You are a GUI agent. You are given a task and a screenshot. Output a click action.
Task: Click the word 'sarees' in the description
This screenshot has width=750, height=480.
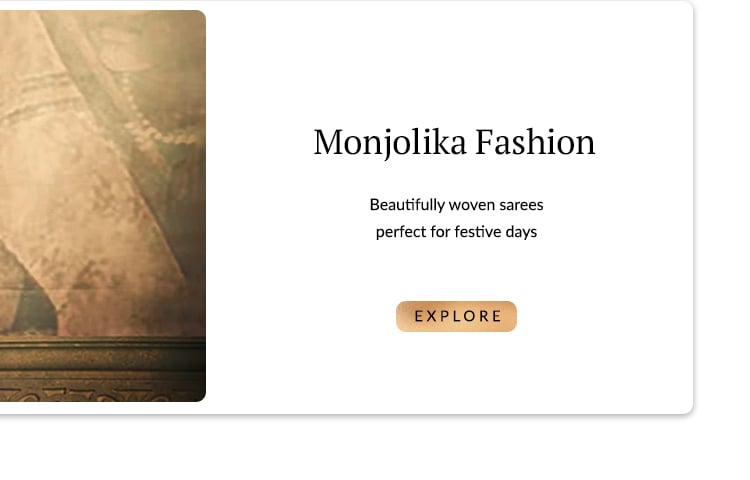[x=521, y=205]
